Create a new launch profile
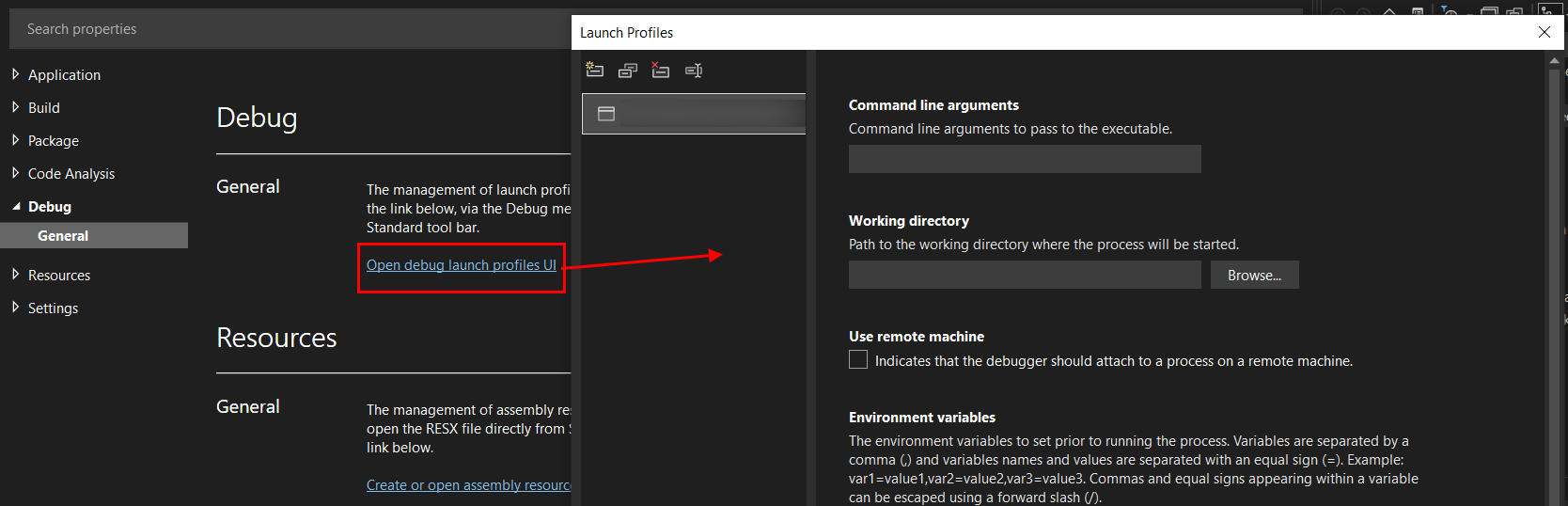The image size is (1568, 506). (594, 70)
